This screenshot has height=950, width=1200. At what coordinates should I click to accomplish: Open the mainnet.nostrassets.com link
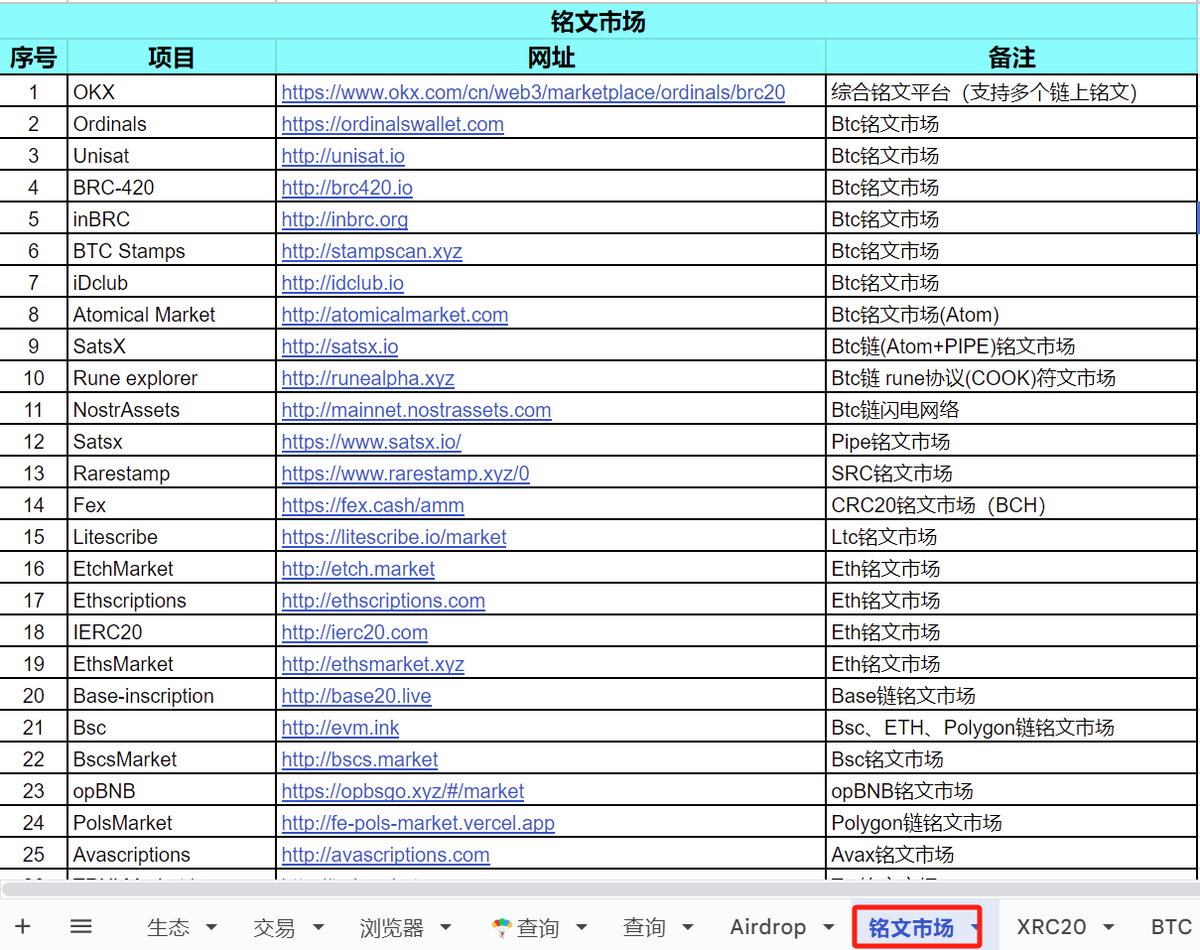coord(416,410)
